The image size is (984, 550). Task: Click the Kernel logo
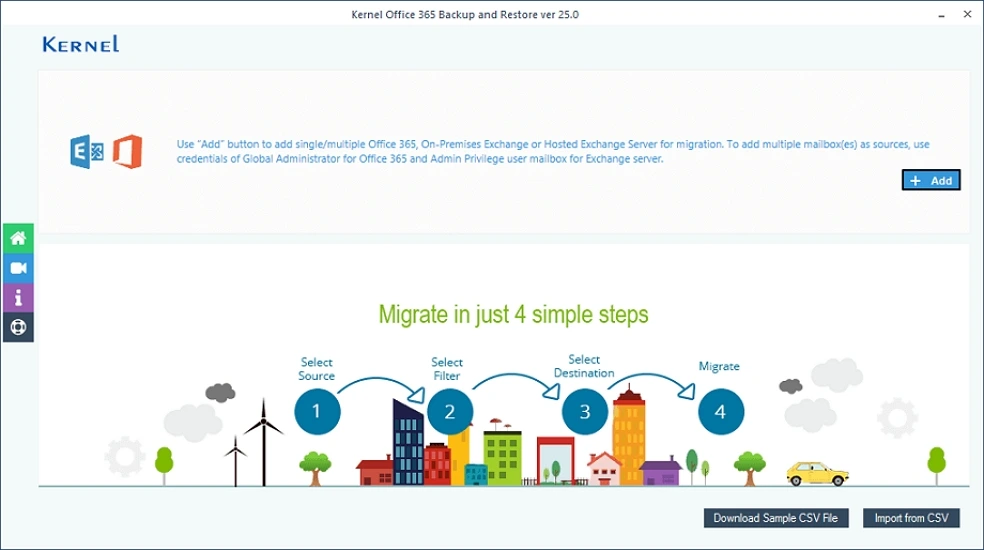tap(81, 44)
